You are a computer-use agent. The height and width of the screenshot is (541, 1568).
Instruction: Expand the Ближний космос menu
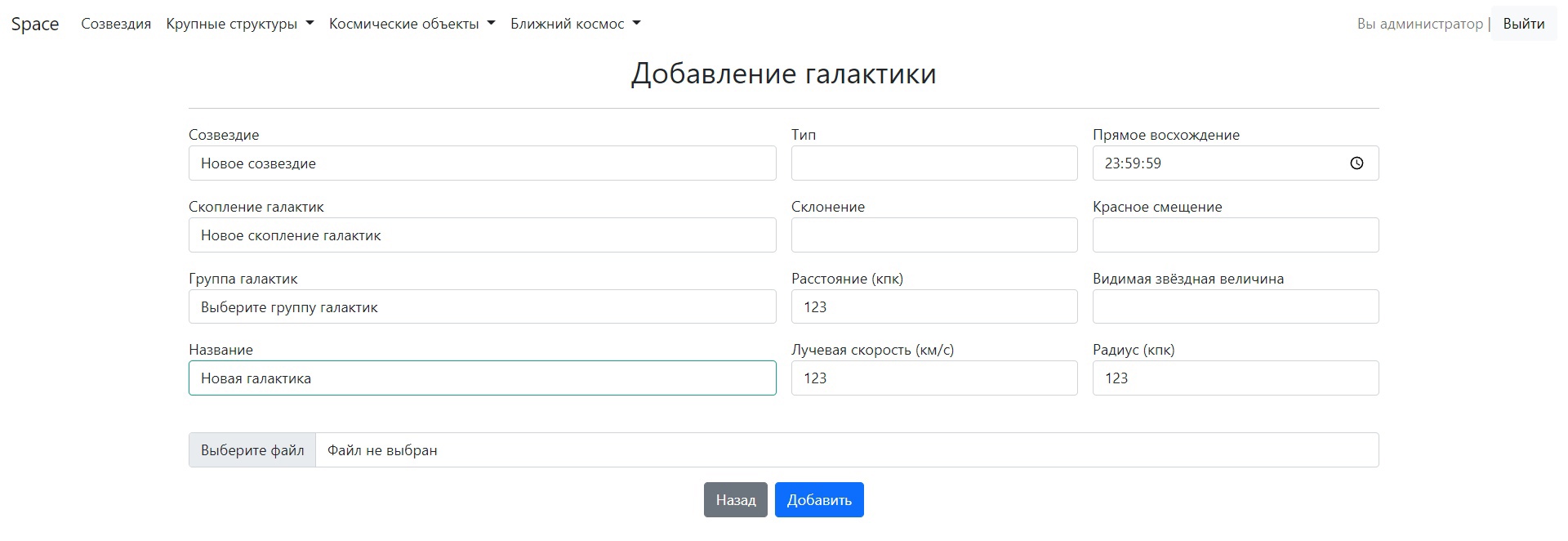click(576, 24)
